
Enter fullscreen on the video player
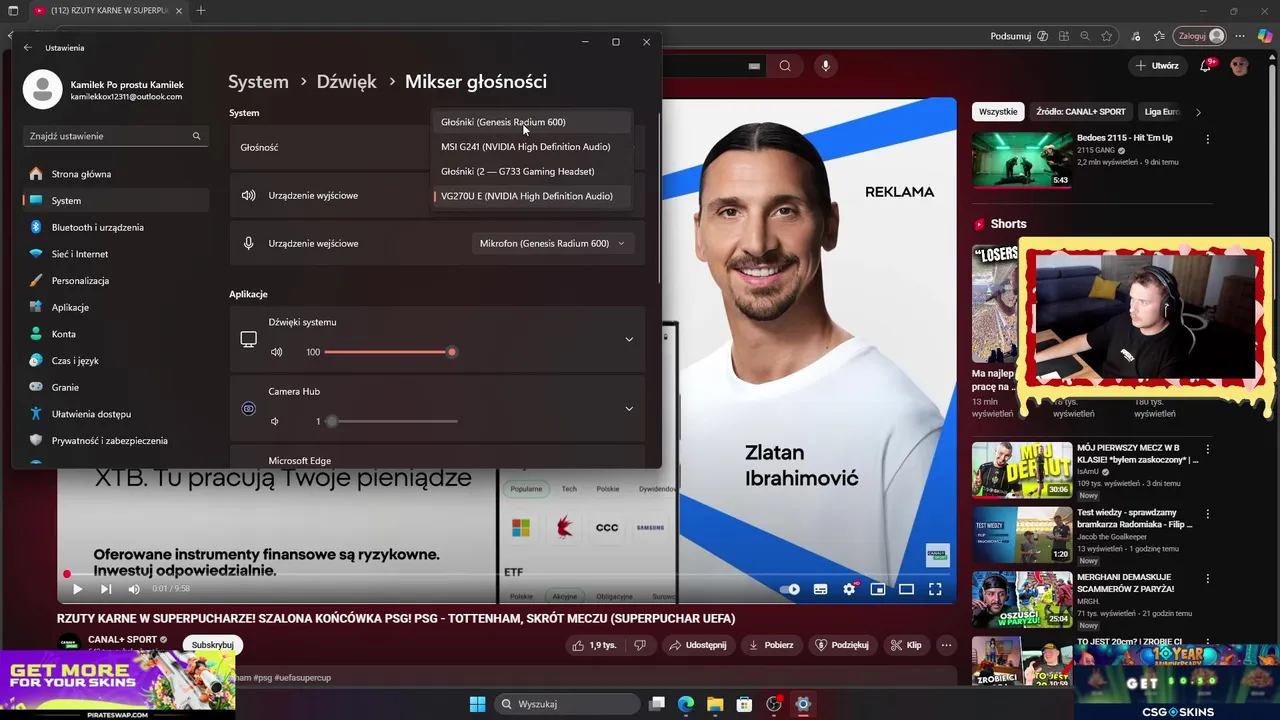(935, 589)
